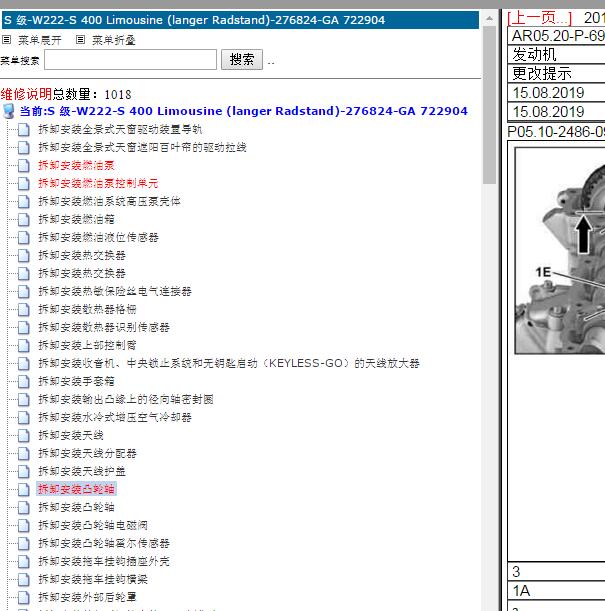Click the document icon beside 拆卸安装手套箱
Viewport: 605px width, 611px height.
pyautogui.click(x=24, y=381)
